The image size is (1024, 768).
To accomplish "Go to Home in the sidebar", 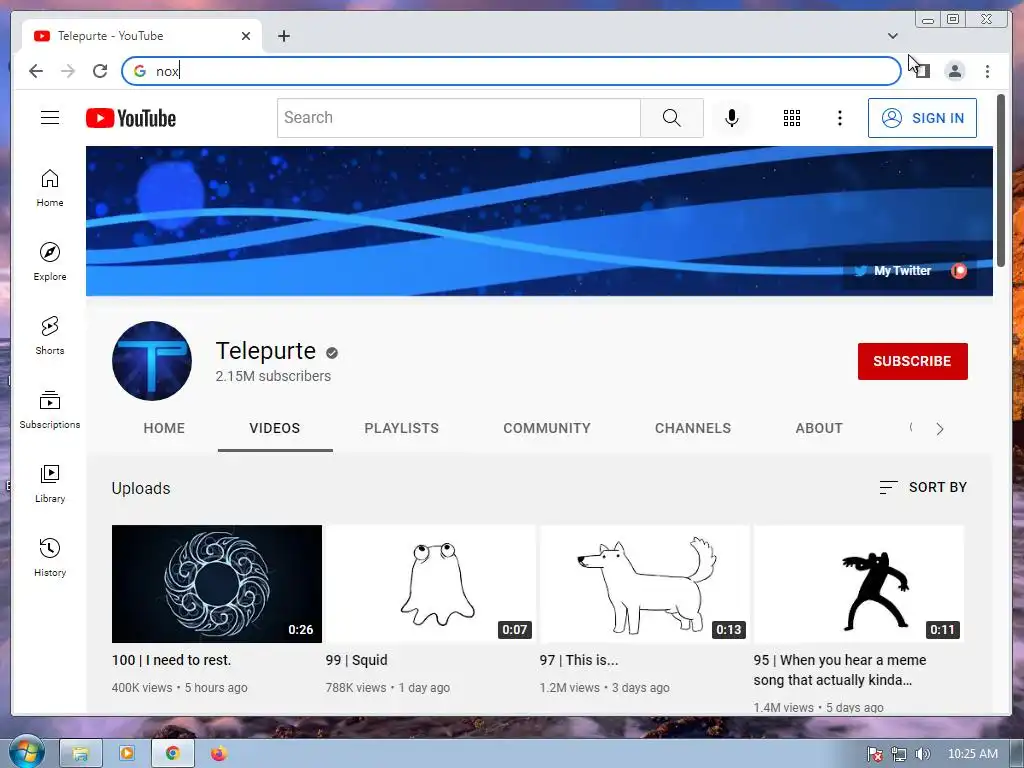I will tap(50, 188).
